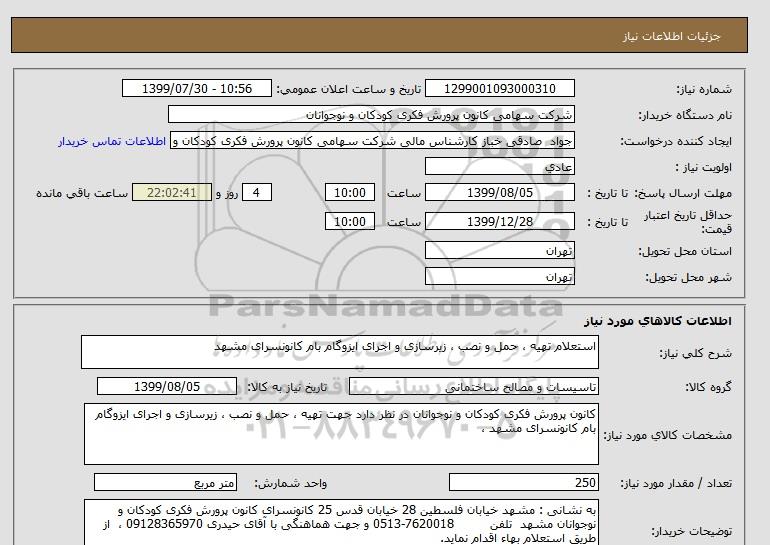Select the quantity field 250
770x545 pixels.
coord(524,482)
